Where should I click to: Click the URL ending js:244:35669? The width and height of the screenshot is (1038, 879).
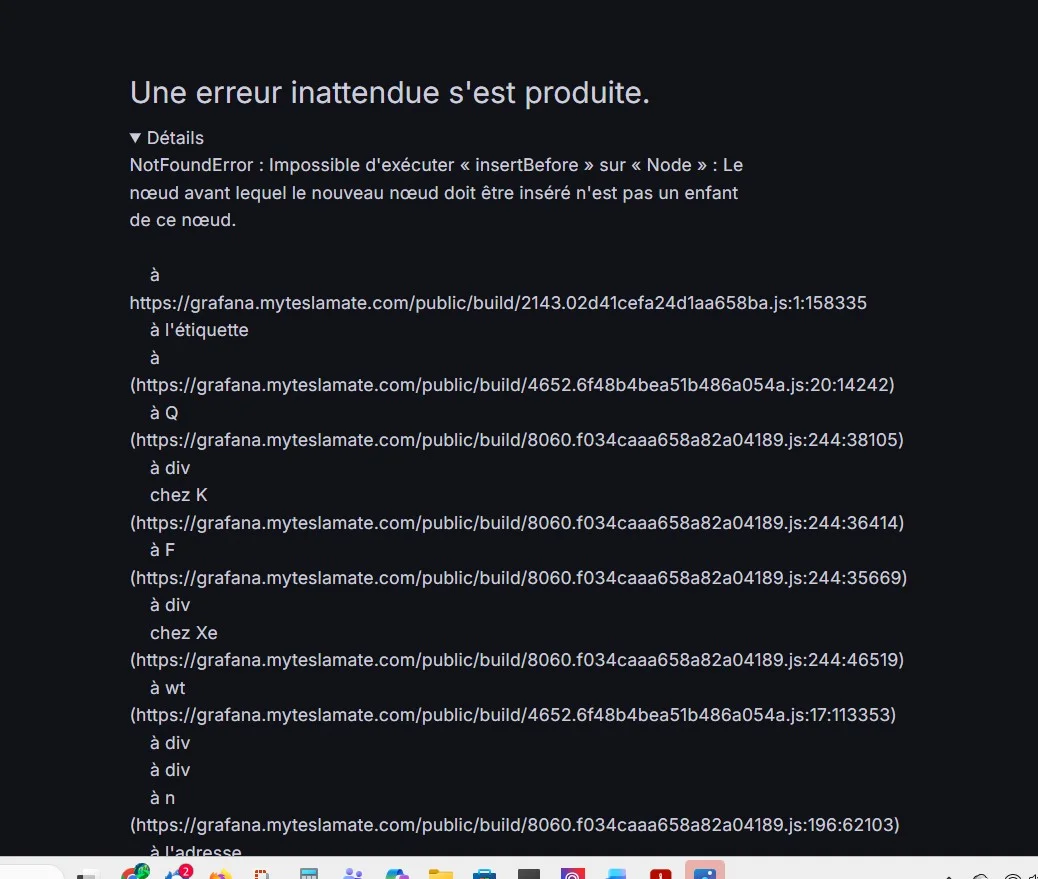coord(518,577)
